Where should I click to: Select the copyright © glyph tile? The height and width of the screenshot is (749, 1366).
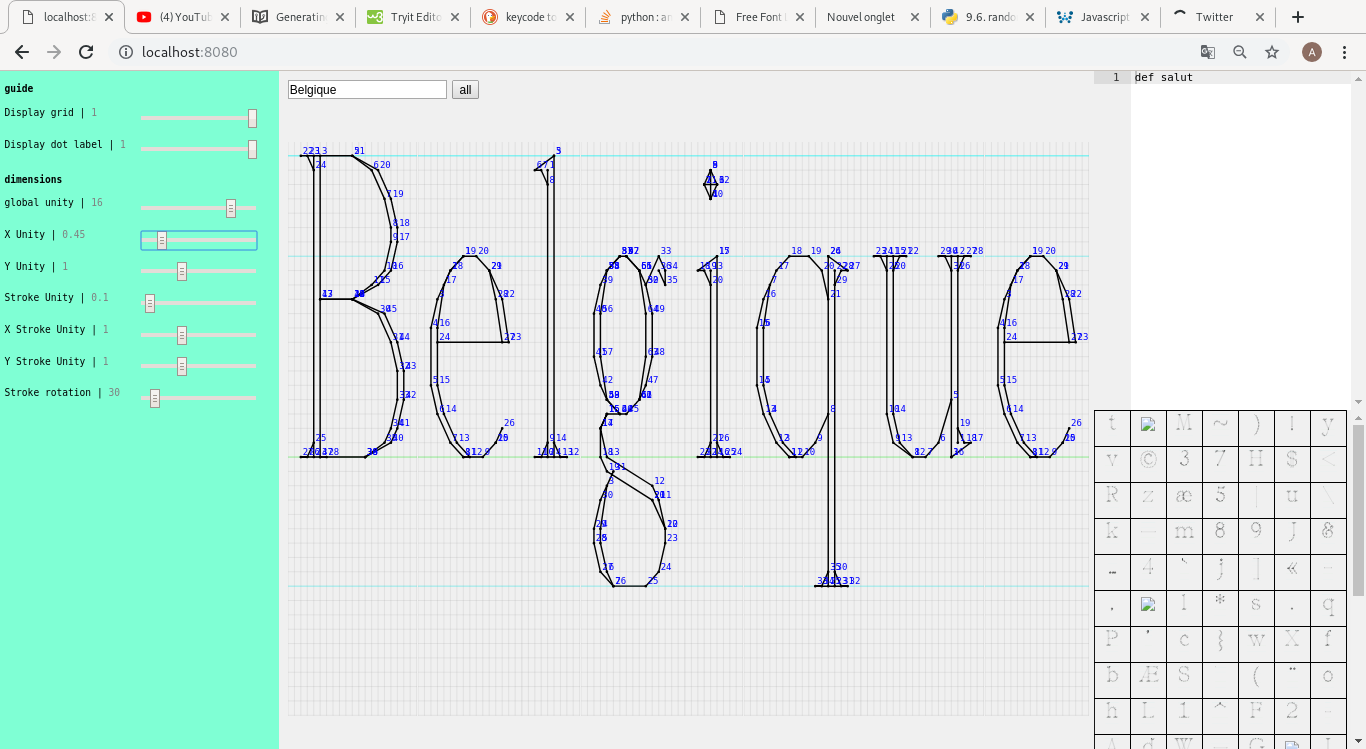coord(1148,461)
